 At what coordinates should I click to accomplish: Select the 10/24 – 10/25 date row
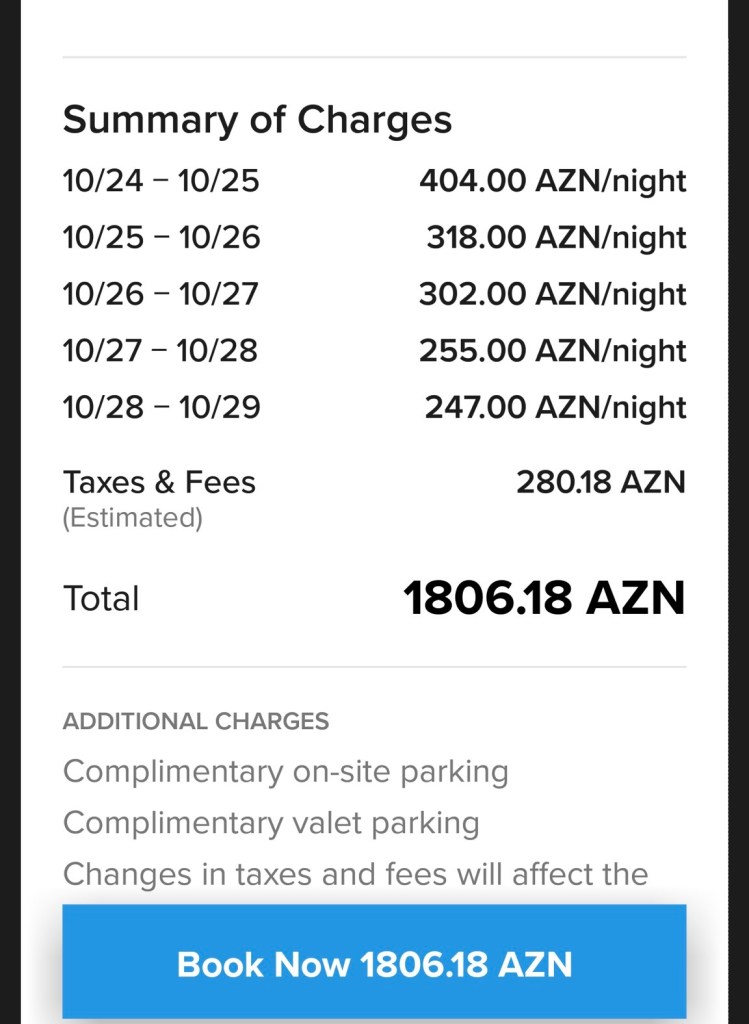click(x=161, y=181)
